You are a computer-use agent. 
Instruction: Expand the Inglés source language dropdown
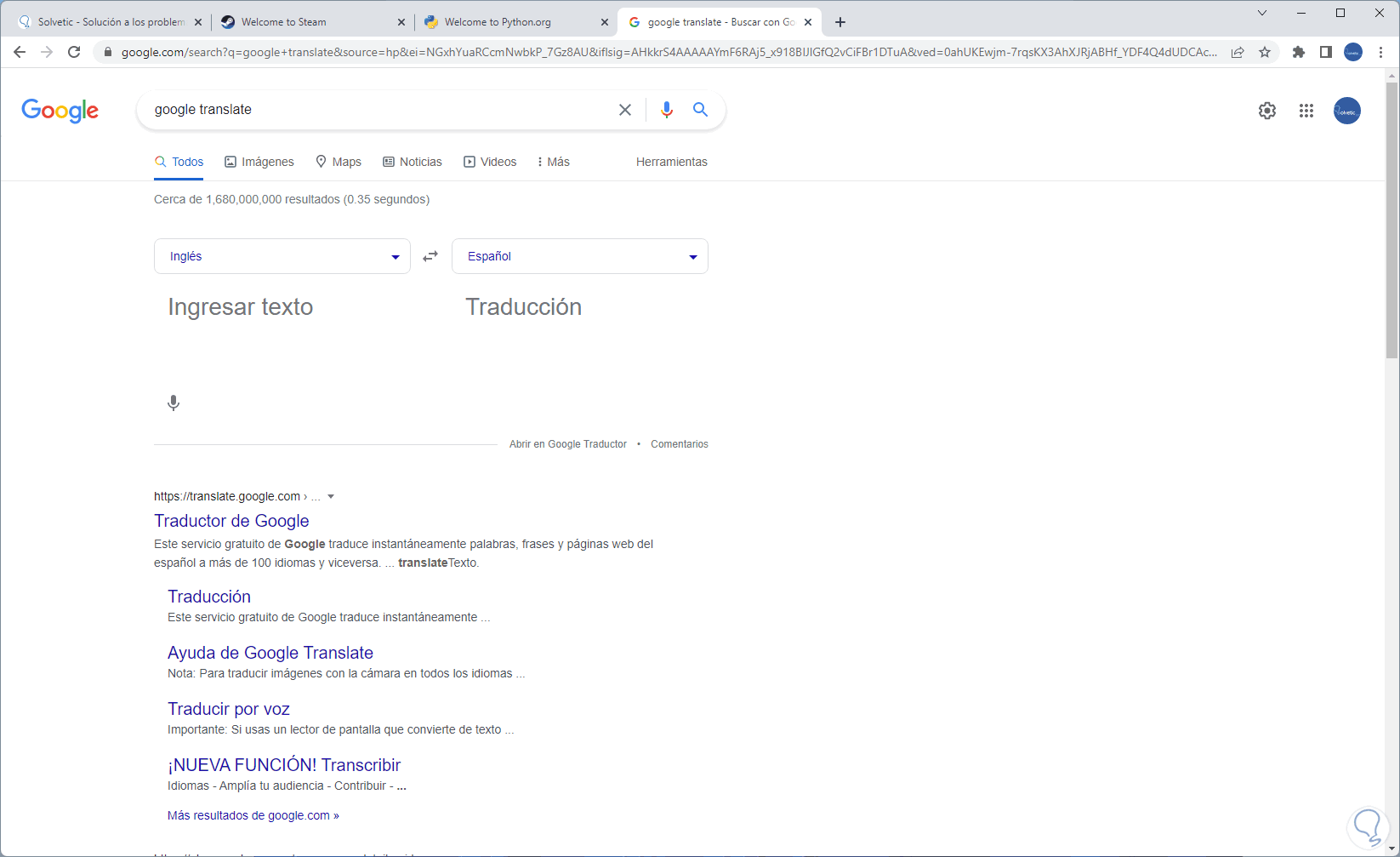pos(282,256)
